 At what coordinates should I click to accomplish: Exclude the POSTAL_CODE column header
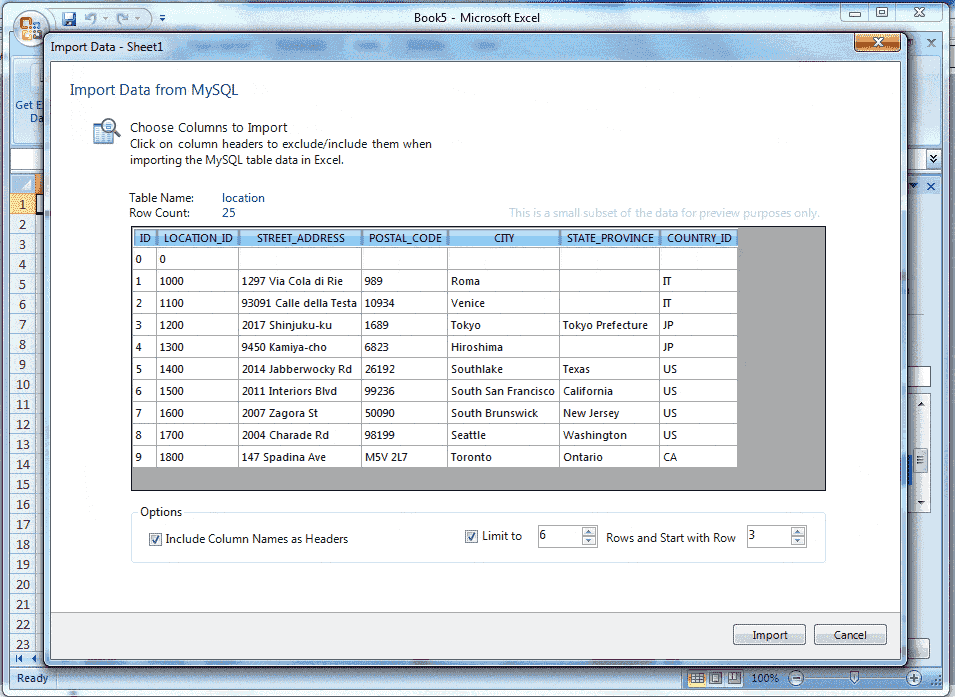click(x=404, y=237)
